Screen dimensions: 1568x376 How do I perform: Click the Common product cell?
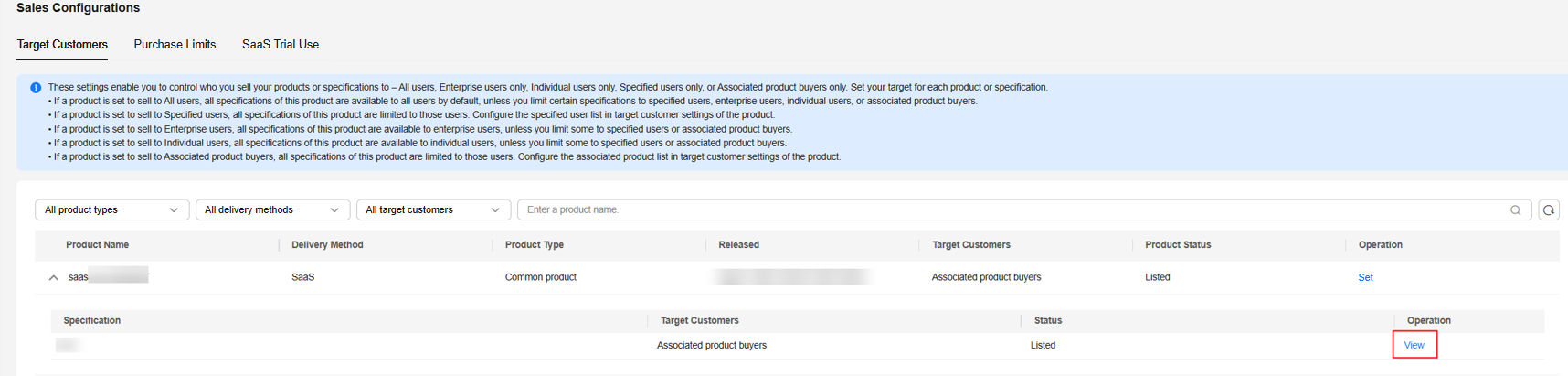click(540, 277)
